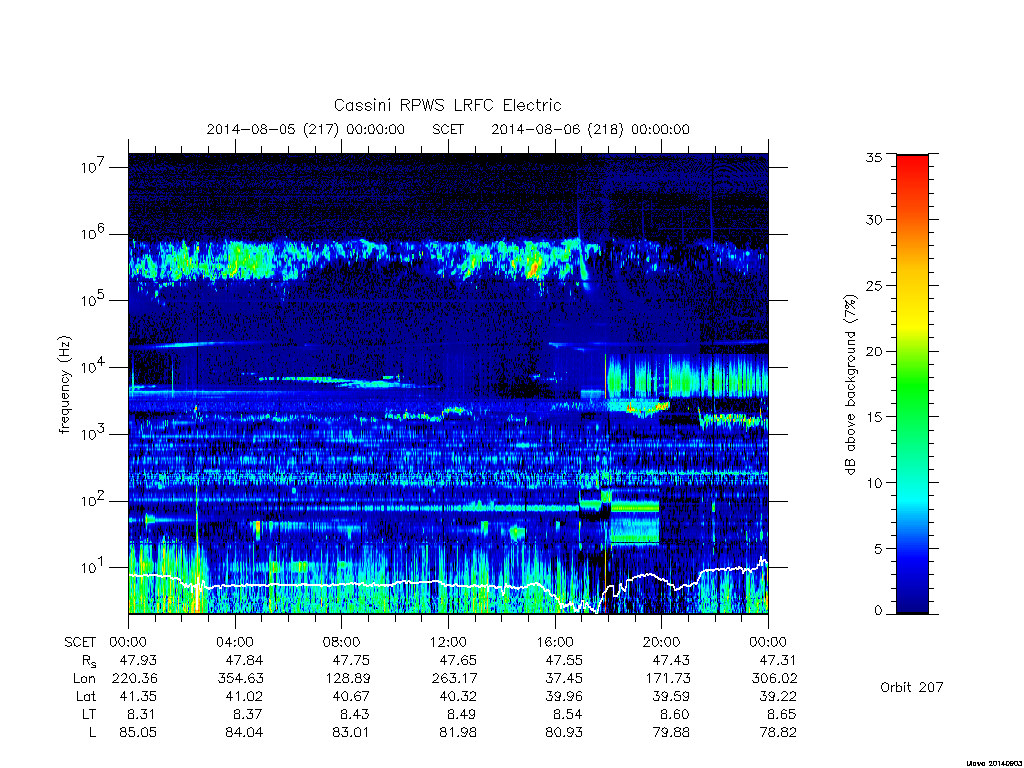Click the 35 value on the color scale
The width and height of the screenshot is (1024, 768).
tap(874, 157)
